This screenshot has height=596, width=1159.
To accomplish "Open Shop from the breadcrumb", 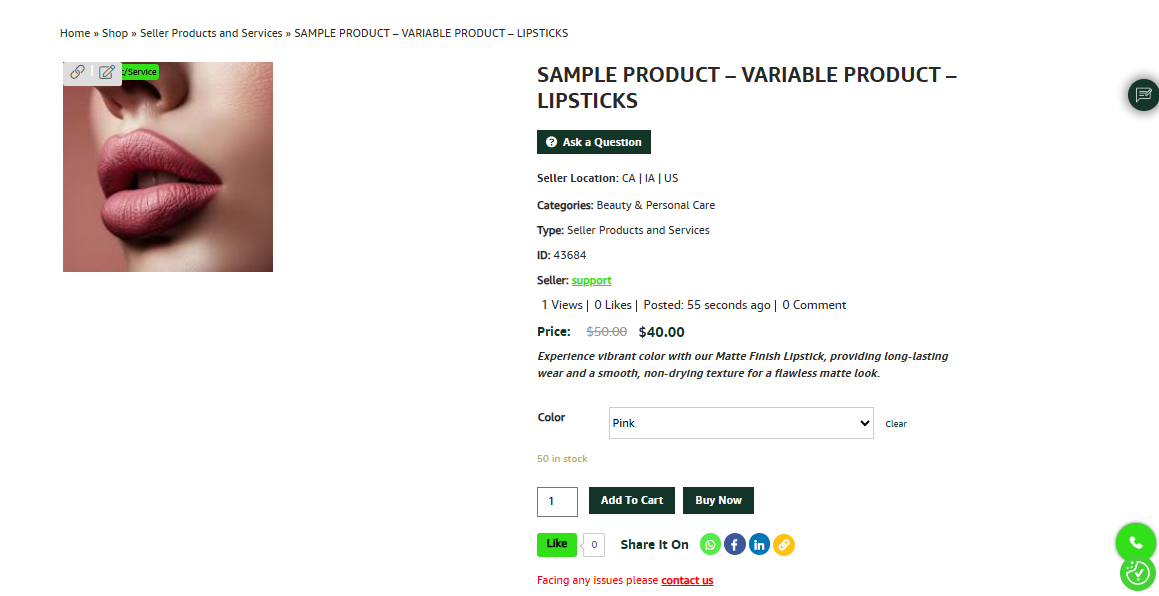I will pyautogui.click(x=115, y=33).
